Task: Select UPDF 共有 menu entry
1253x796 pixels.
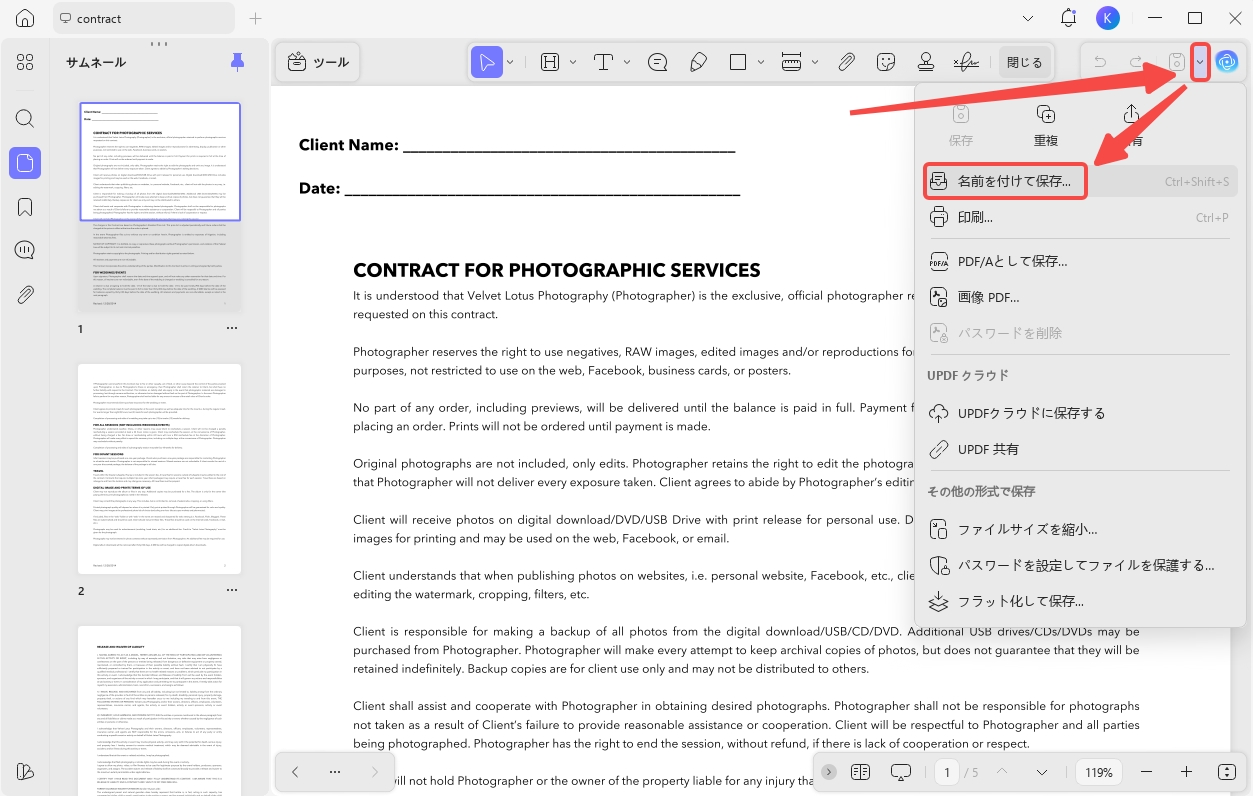Action: tap(1079, 449)
